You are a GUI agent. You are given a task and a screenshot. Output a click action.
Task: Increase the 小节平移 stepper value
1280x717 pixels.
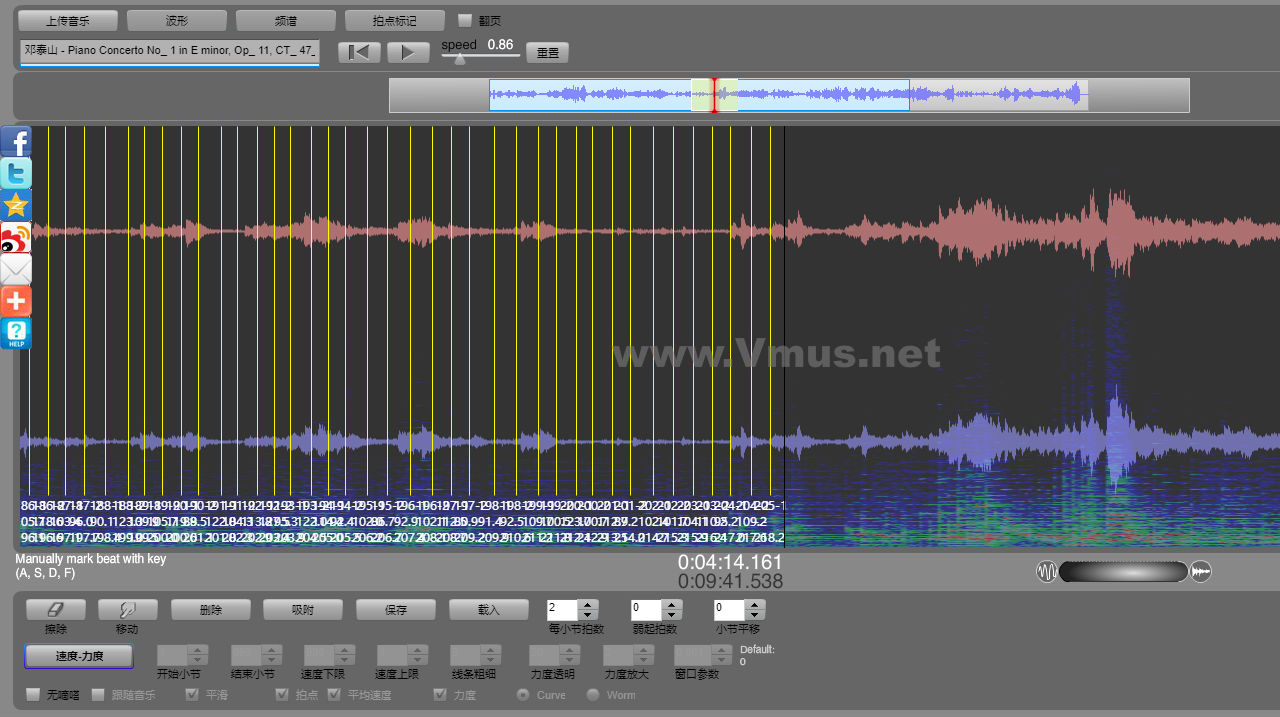tap(755, 605)
